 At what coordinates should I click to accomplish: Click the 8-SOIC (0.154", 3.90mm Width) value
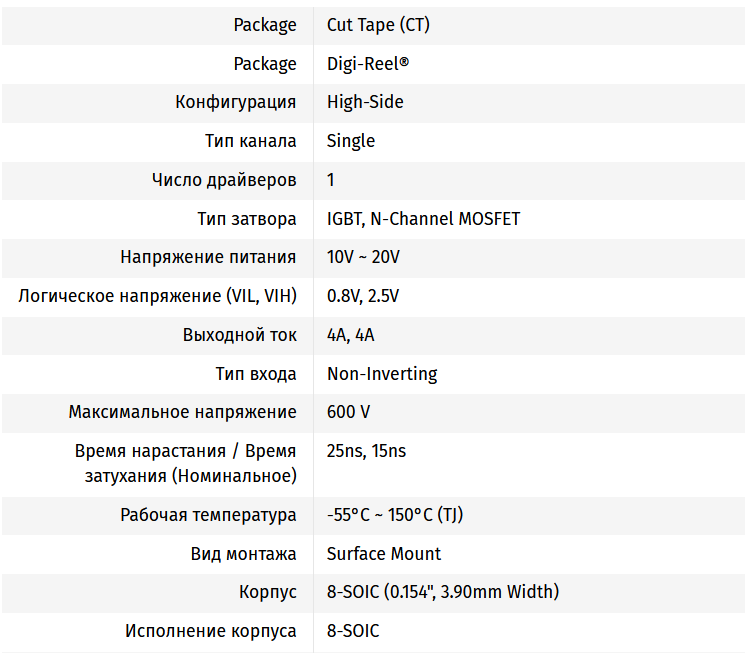[443, 592]
